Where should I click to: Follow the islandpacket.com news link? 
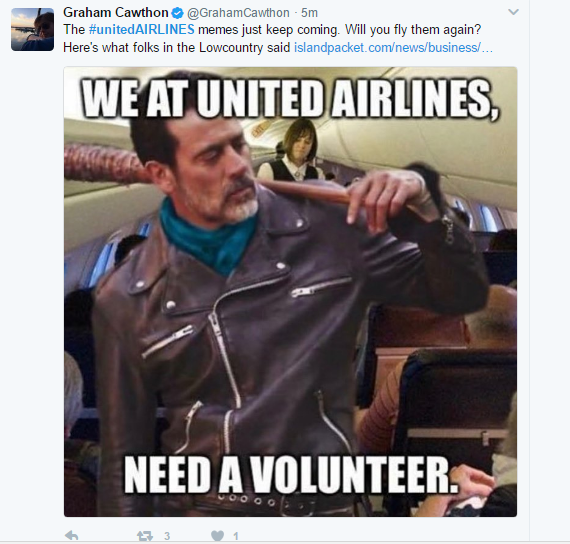(393, 48)
